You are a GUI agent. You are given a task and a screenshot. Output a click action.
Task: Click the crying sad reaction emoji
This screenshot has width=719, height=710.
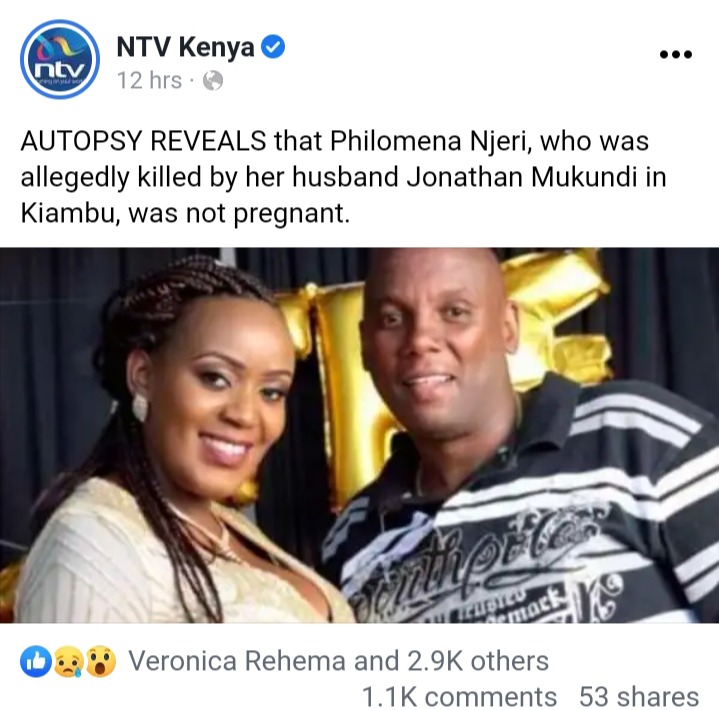tap(69, 661)
